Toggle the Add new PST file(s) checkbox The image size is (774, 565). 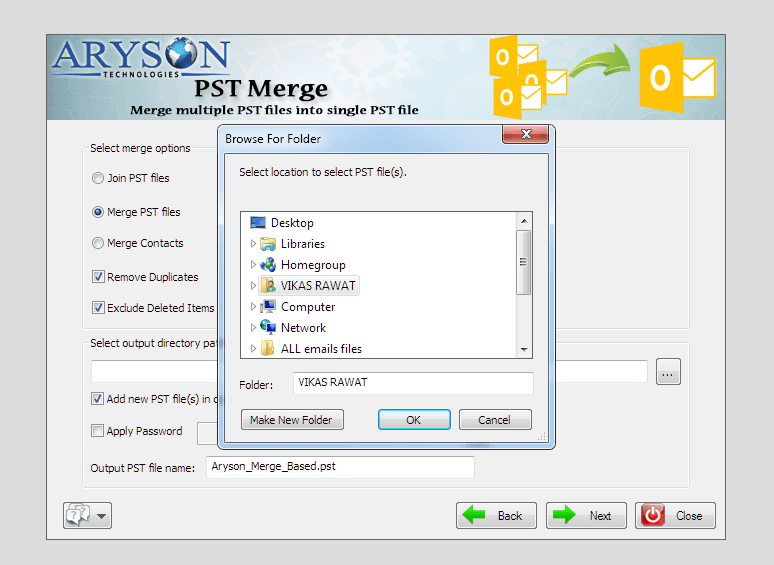pos(97,399)
